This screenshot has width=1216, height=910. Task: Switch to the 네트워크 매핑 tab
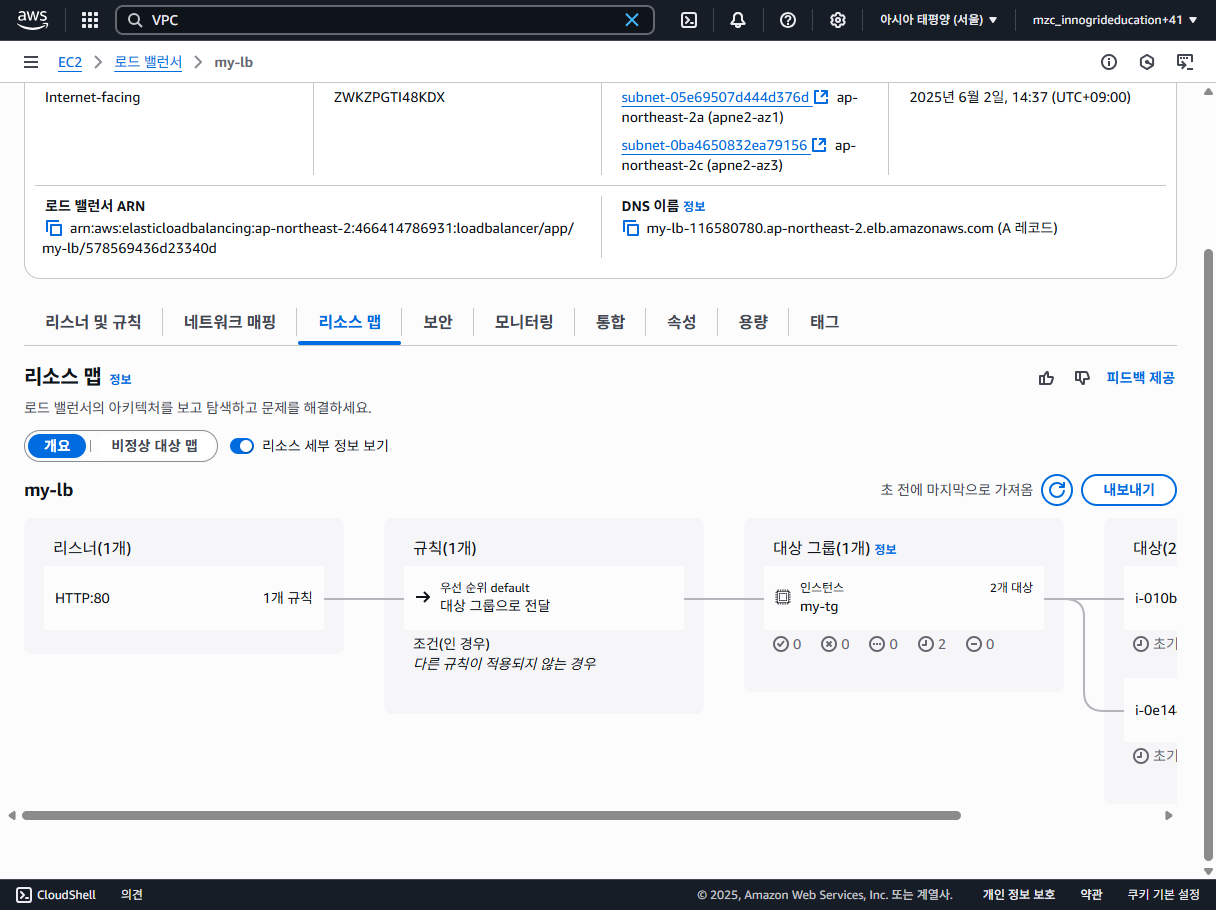pyautogui.click(x=229, y=322)
